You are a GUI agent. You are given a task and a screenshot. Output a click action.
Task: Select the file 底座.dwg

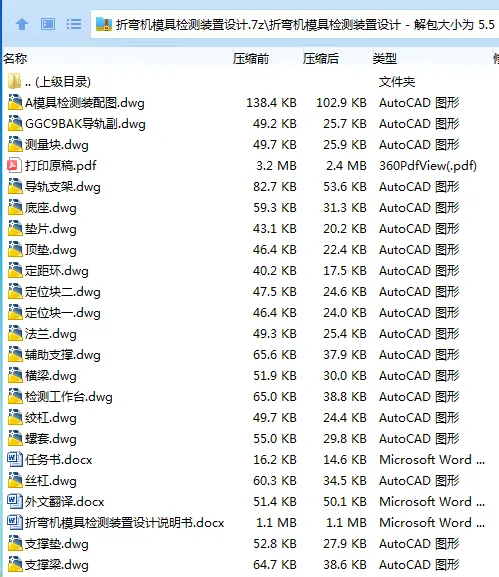(51, 208)
